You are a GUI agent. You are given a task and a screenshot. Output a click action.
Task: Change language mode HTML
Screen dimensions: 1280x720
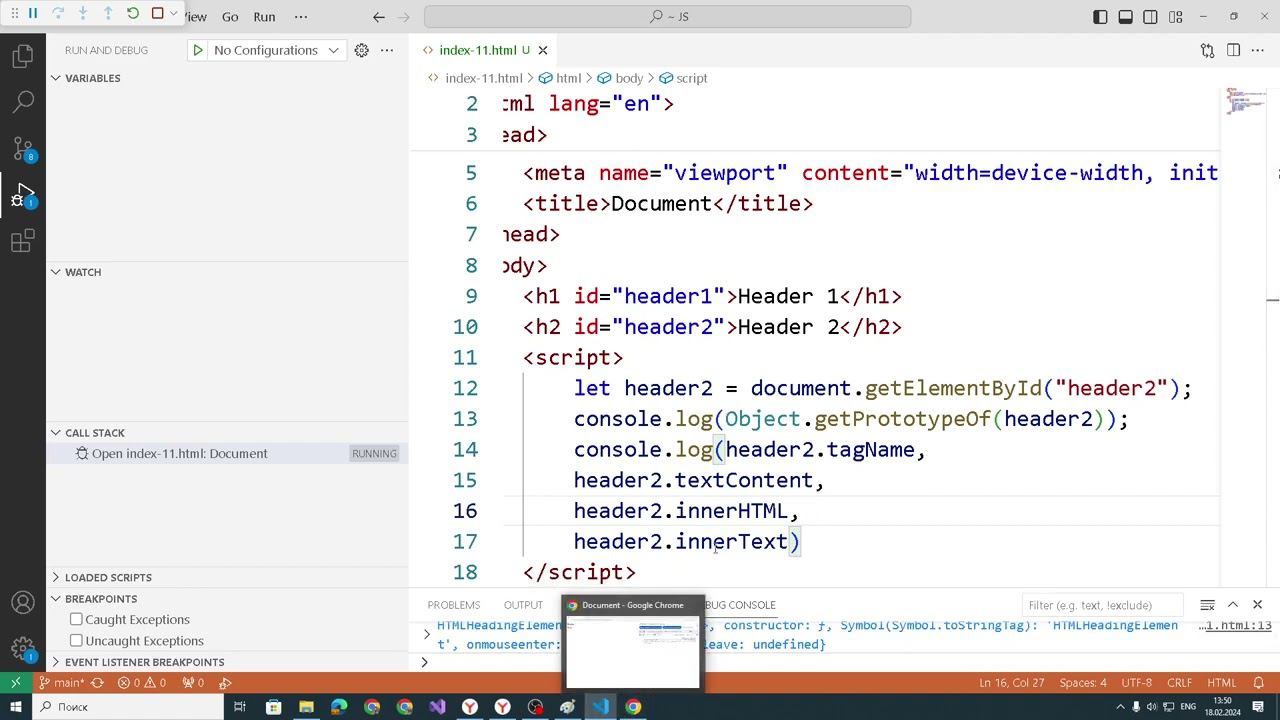coord(1222,683)
